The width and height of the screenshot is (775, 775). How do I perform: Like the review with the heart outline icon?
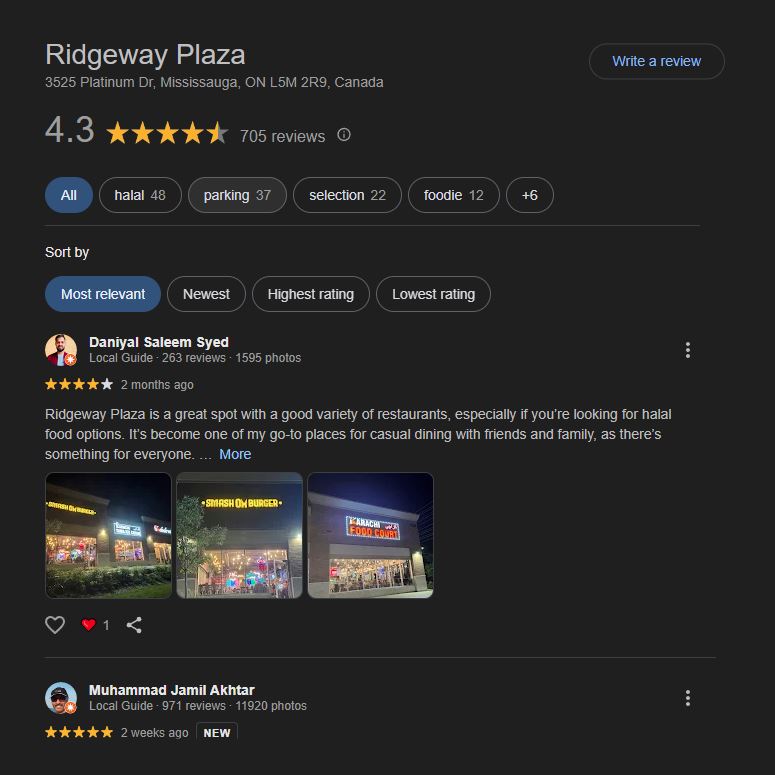[55, 625]
